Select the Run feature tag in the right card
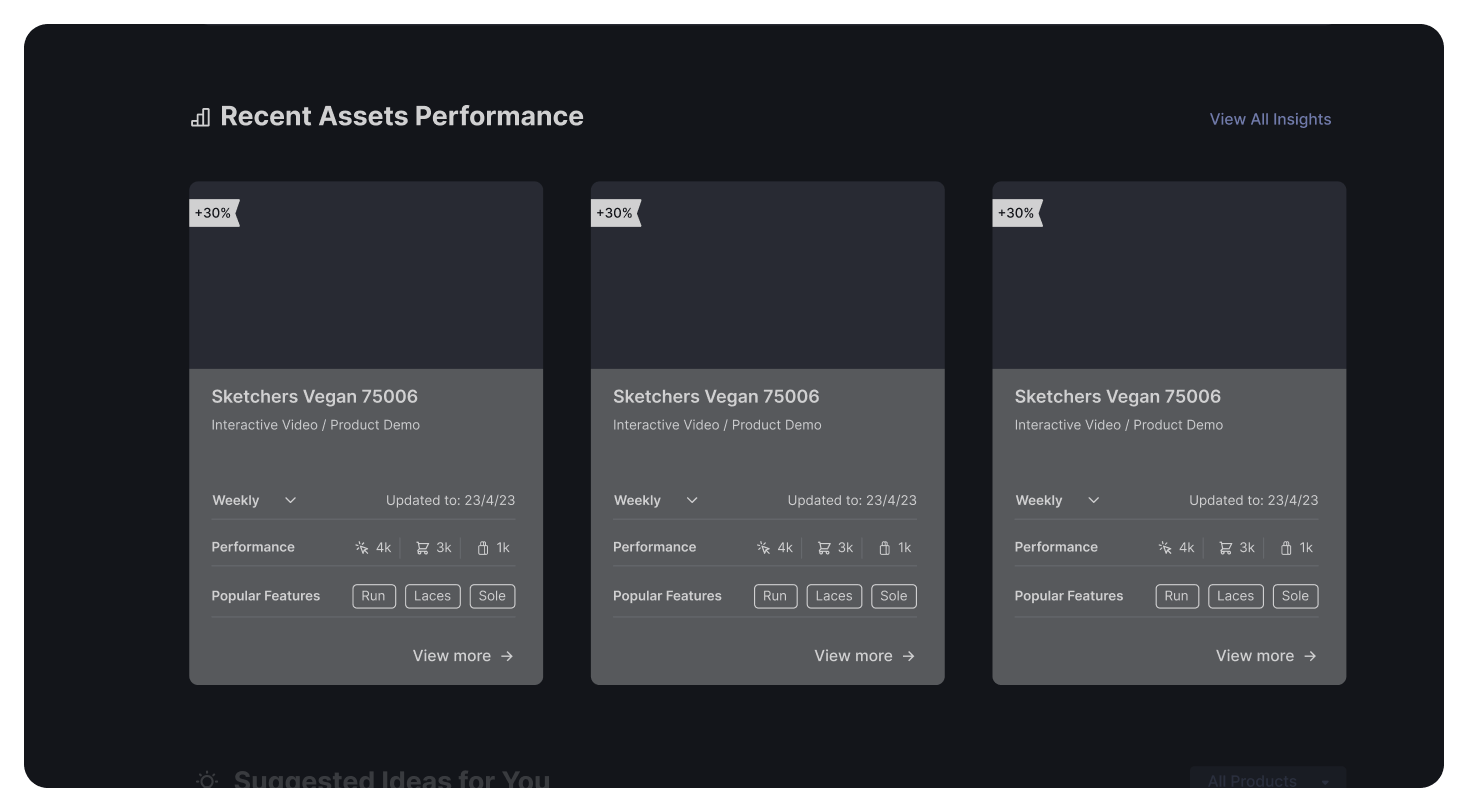Image resolution: width=1468 pixels, height=812 pixels. (1177, 596)
